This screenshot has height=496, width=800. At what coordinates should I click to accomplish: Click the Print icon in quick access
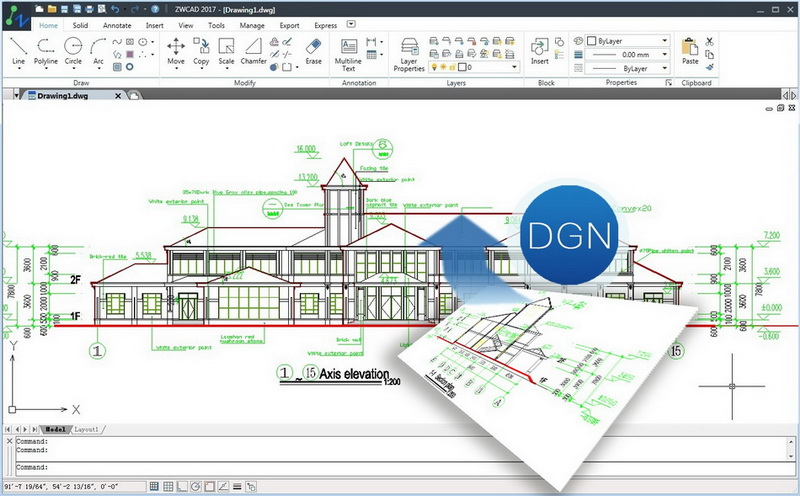tap(89, 9)
